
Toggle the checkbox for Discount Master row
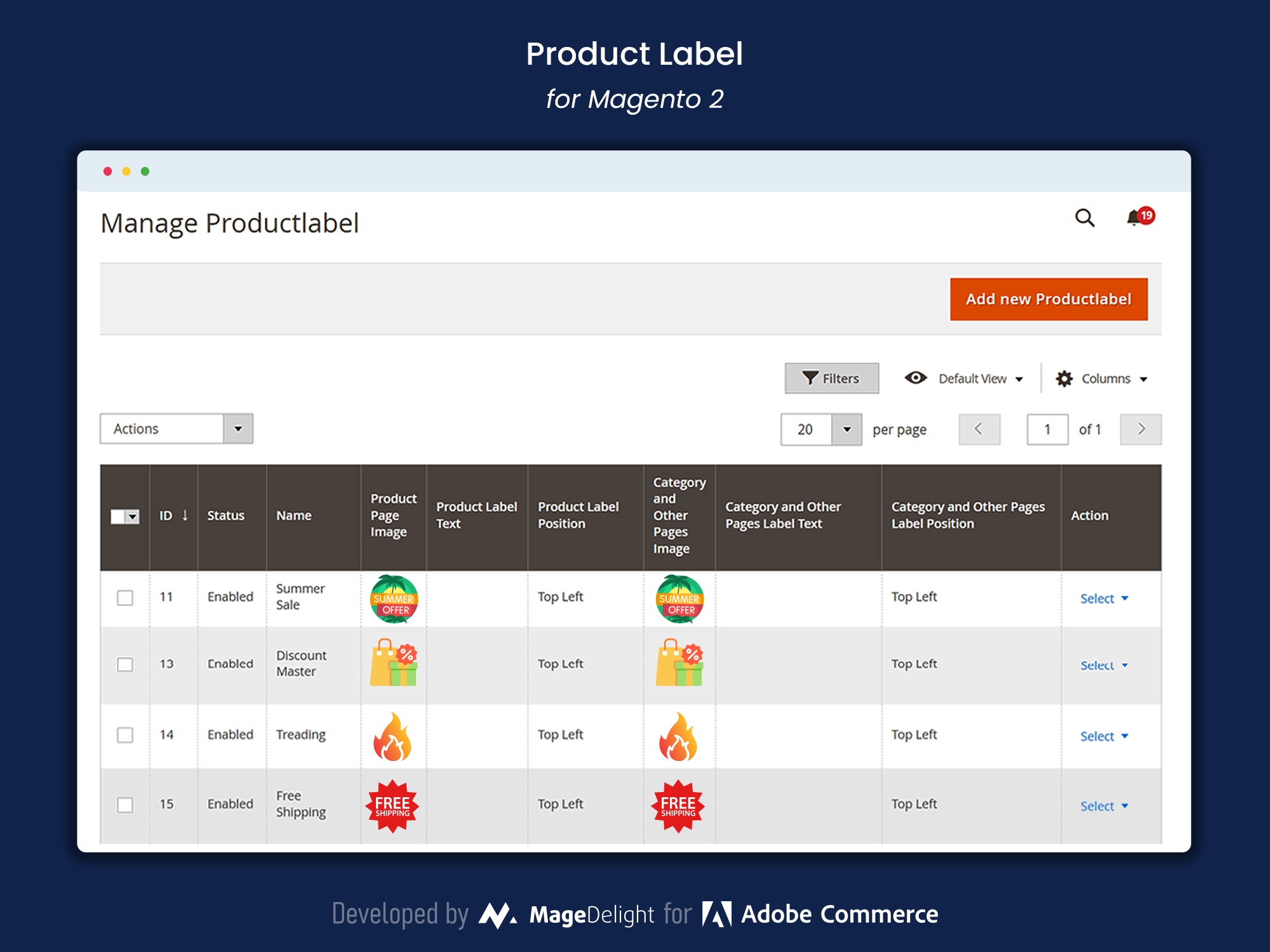(x=125, y=664)
